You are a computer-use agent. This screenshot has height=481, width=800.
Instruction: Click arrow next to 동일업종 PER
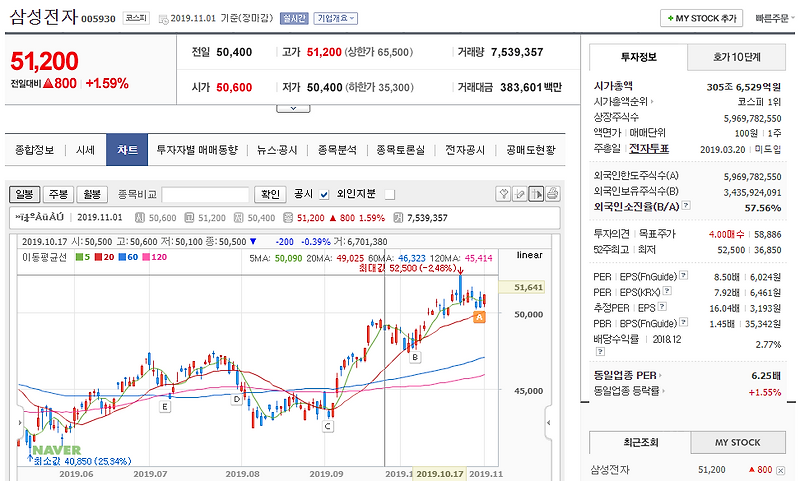point(660,375)
